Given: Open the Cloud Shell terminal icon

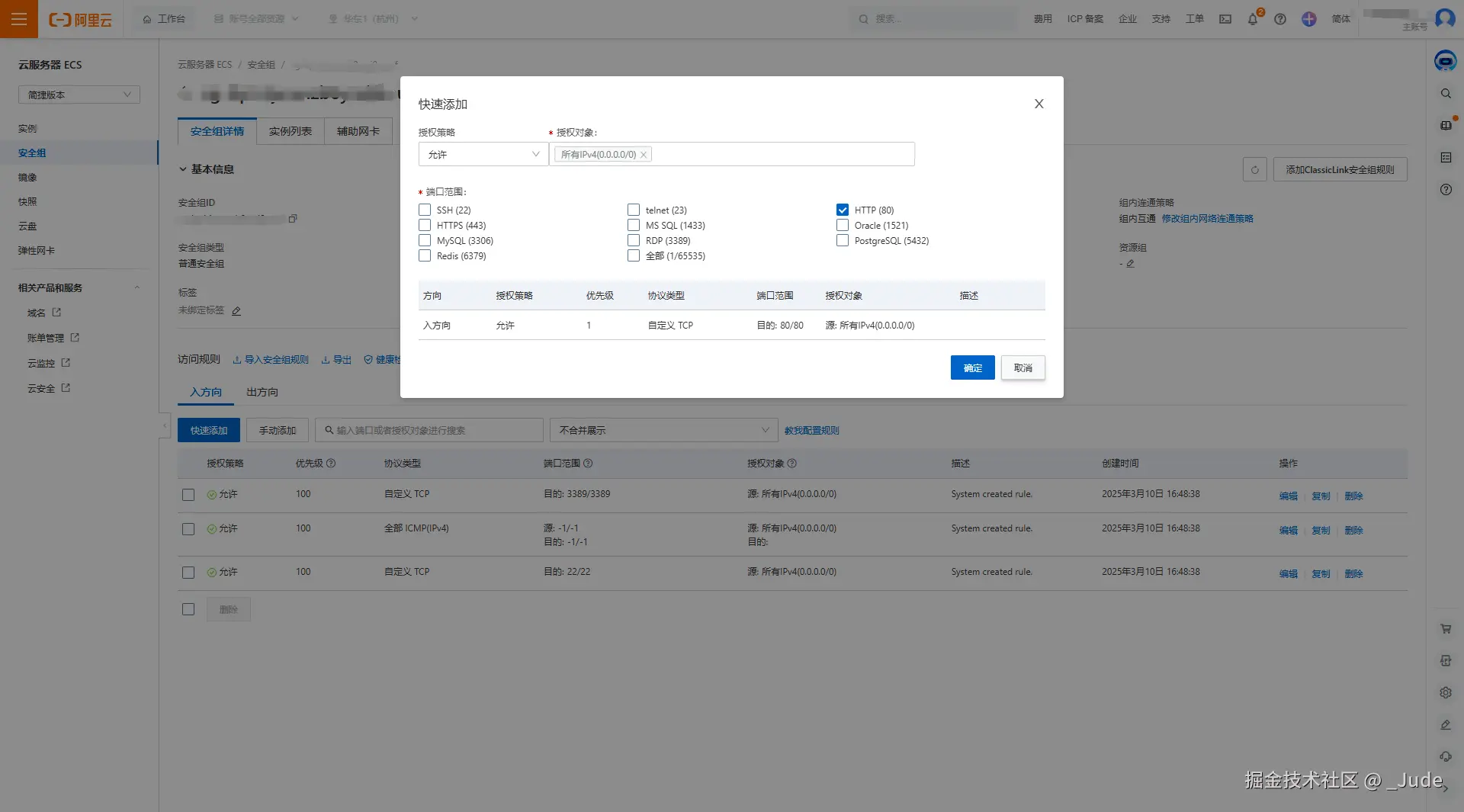Looking at the screenshot, I should (x=1225, y=19).
